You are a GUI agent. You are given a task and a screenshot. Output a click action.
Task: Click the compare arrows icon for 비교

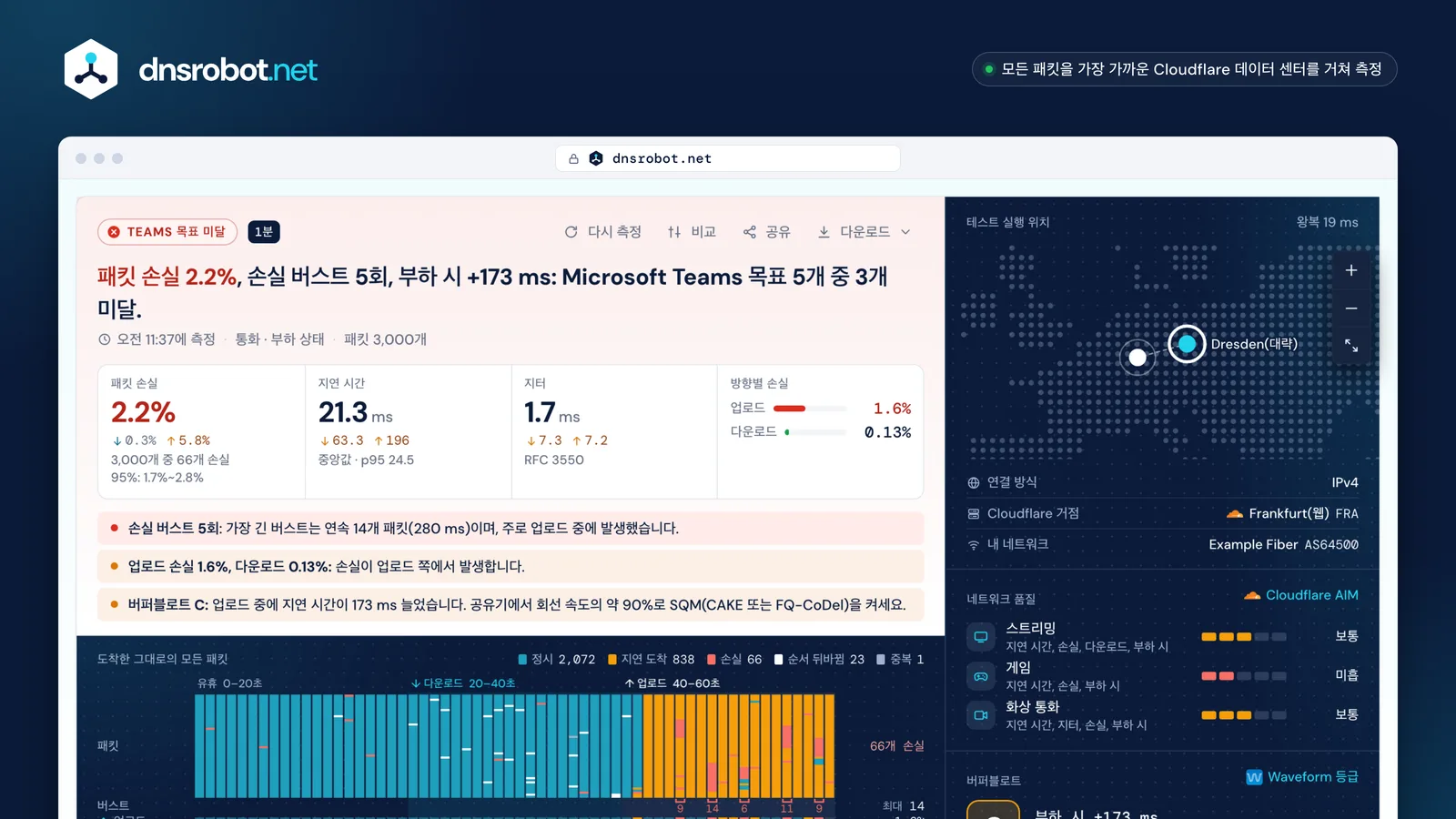point(674,232)
